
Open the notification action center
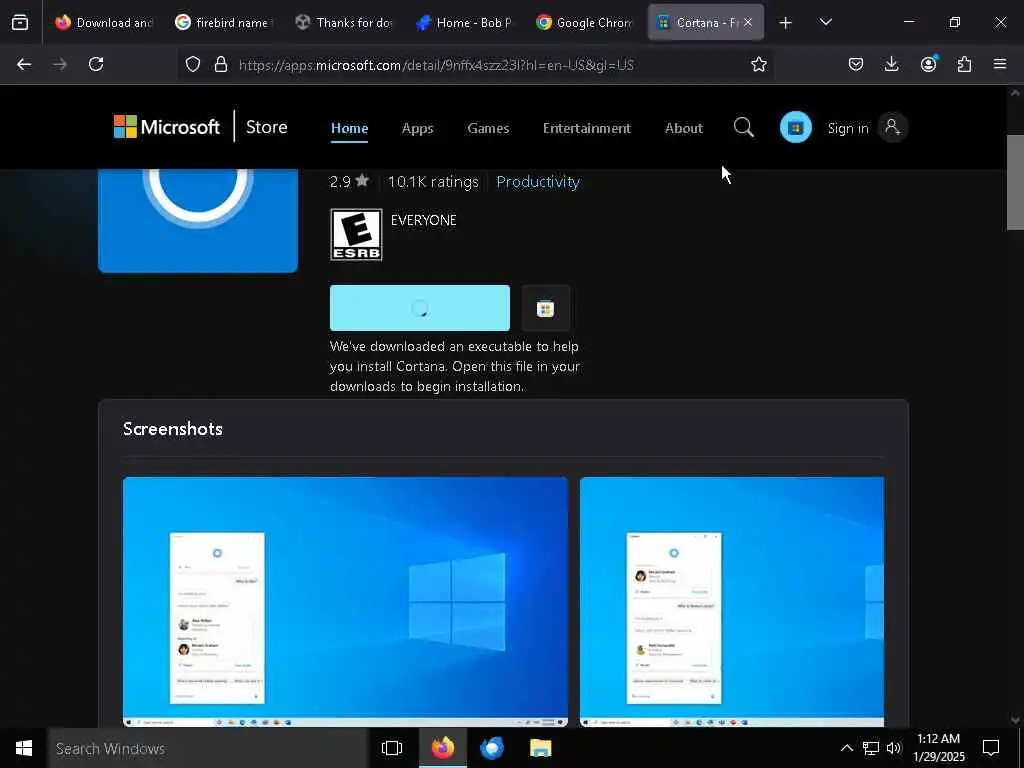click(x=991, y=748)
